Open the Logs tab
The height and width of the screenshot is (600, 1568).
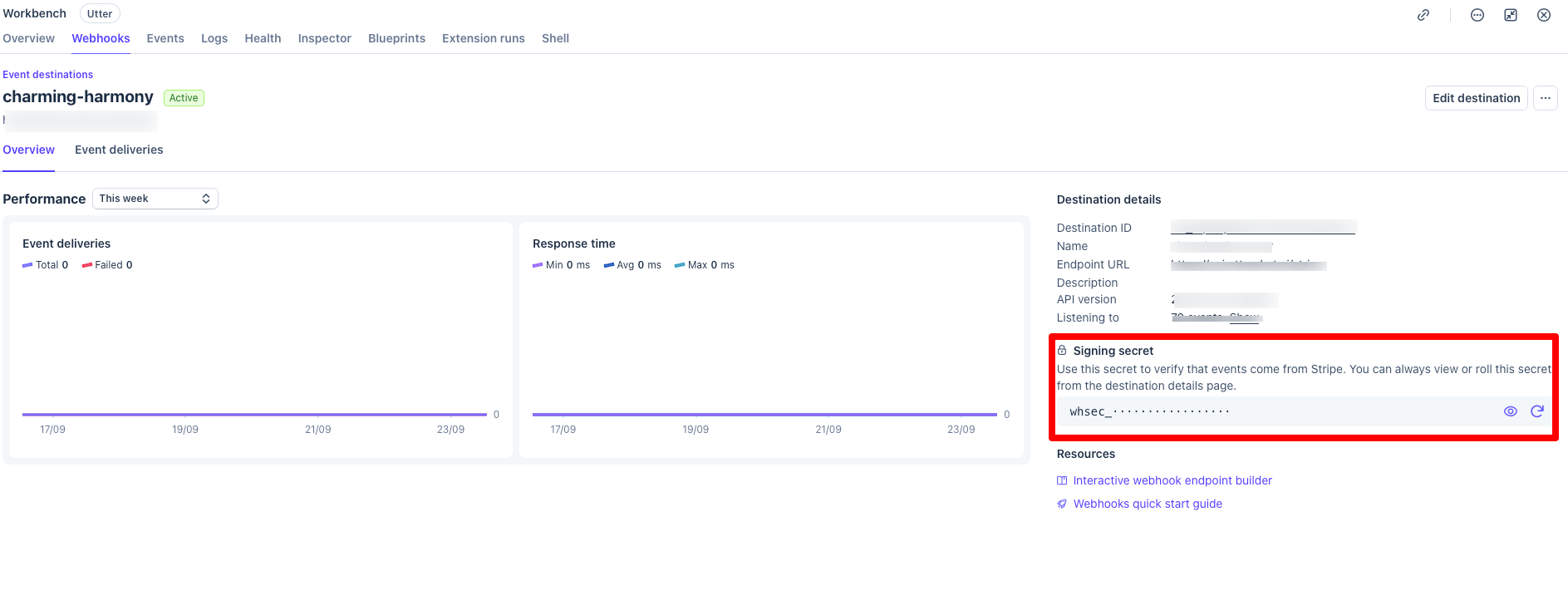click(x=214, y=38)
